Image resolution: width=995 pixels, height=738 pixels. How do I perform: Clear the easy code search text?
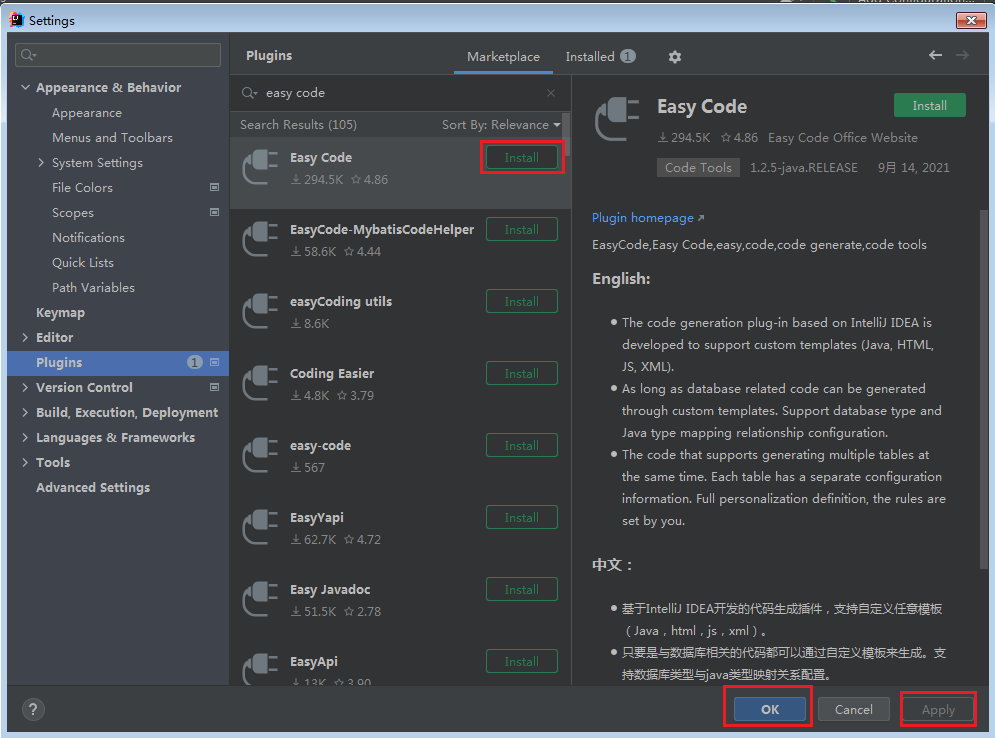pyautogui.click(x=551, y=93)
